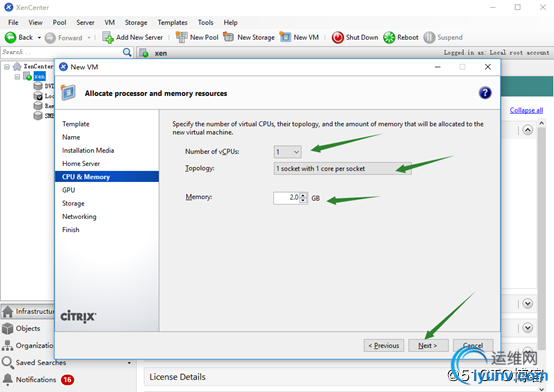The width and height of the screenshot is (554, 392).
Task: Open the Pool menu
Action: [x=59, y=23]
